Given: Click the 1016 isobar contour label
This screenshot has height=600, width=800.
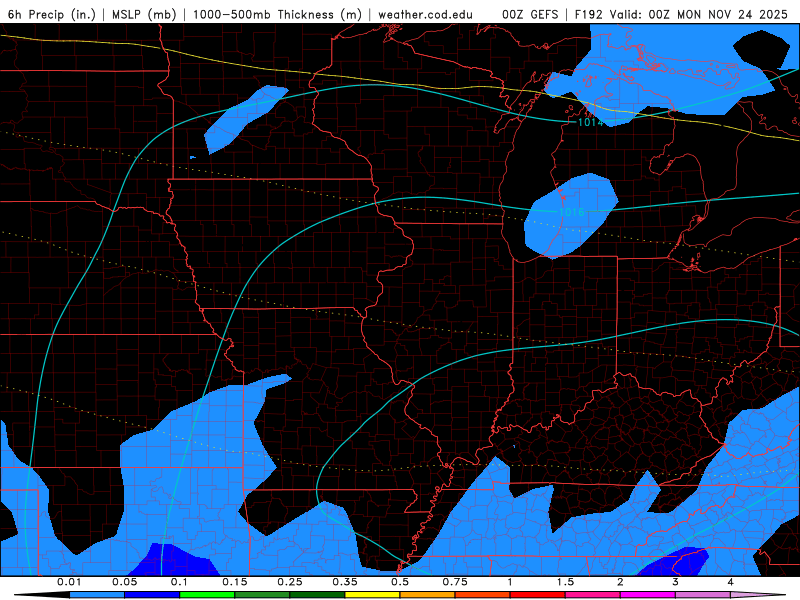Looking at the screenshot, I should click(571, 212).
